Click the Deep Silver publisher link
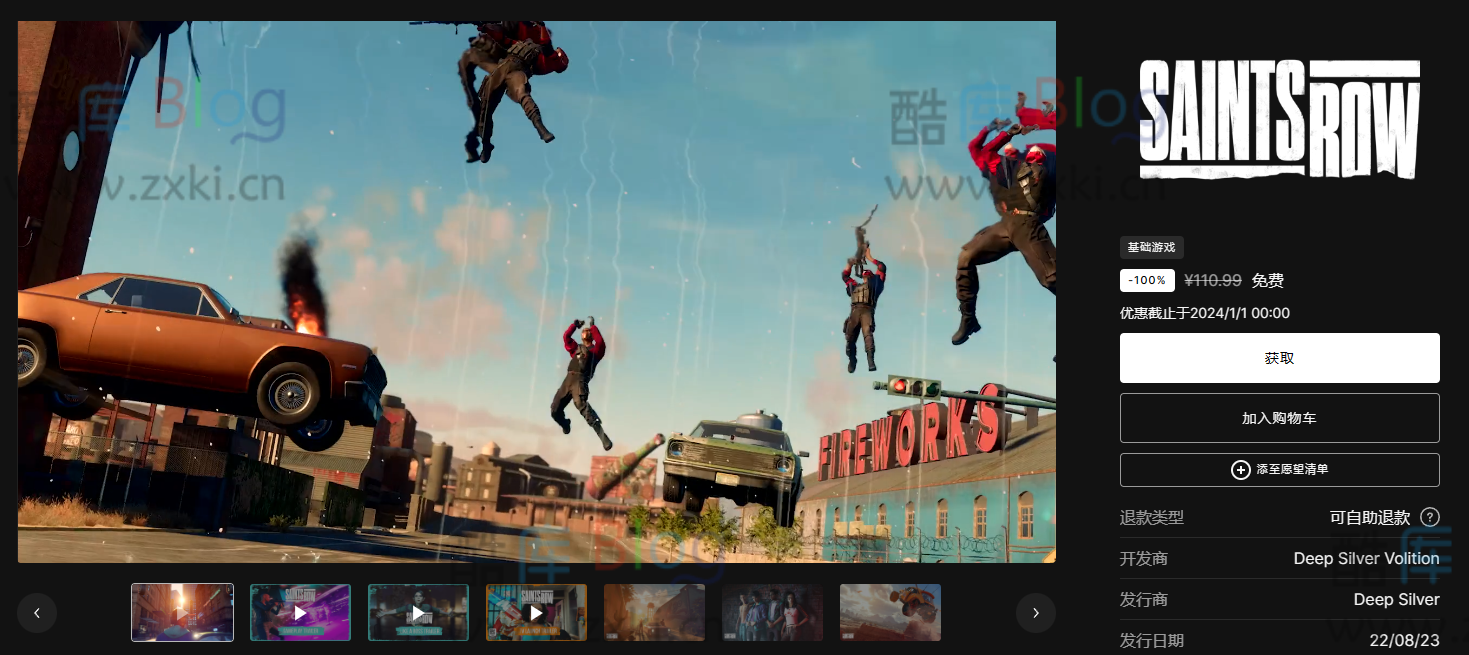Viewport: 1469px width, 655px height. pos(1396,600)
